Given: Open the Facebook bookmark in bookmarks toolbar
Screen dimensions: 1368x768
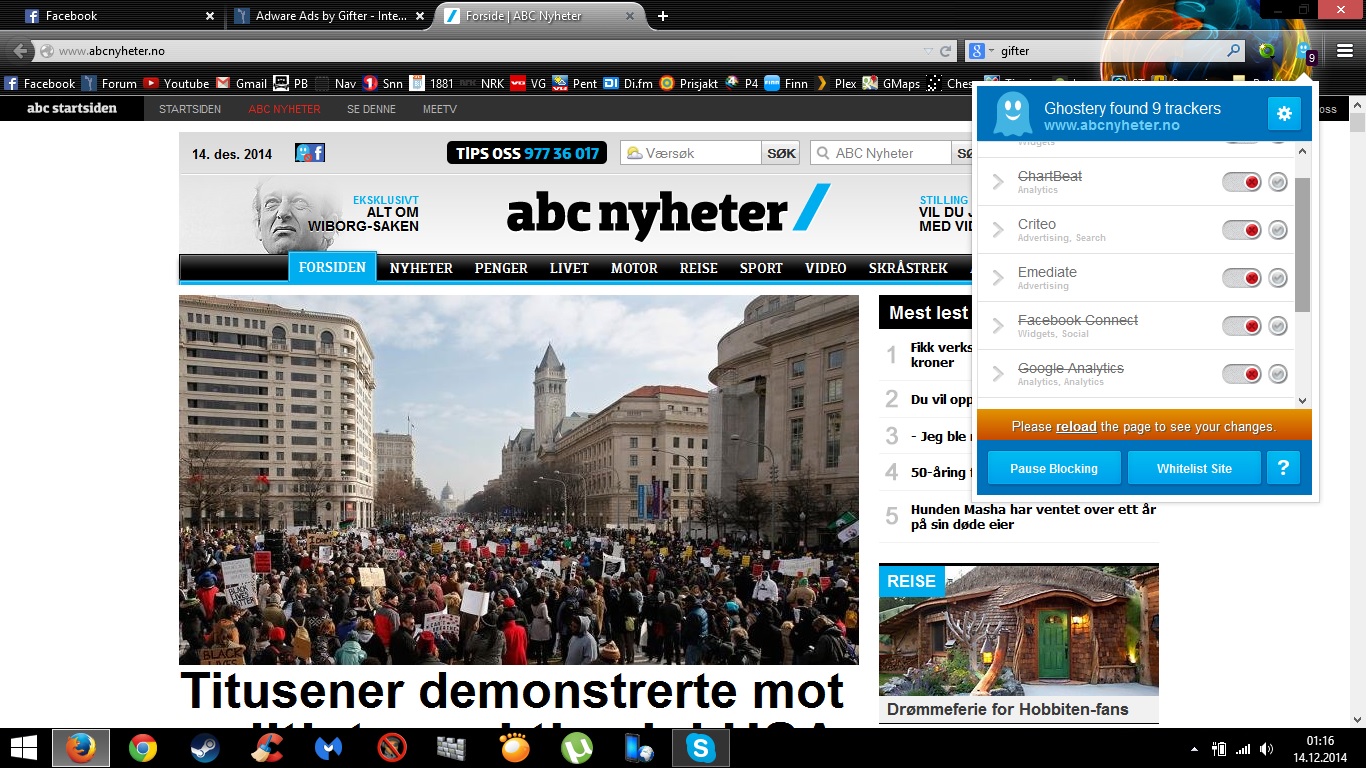Looking at the screenshot, I should coord(40,83).
